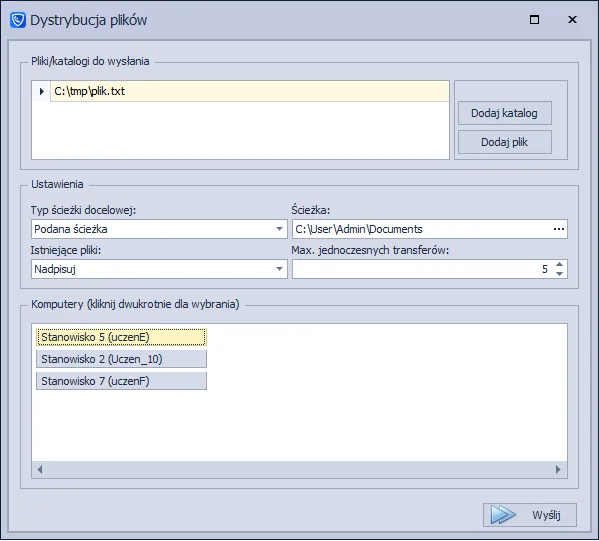Click the Dodaj katalog button
Image resolution: width=599 pixels, height=541 pixels.
coord(505,113)
